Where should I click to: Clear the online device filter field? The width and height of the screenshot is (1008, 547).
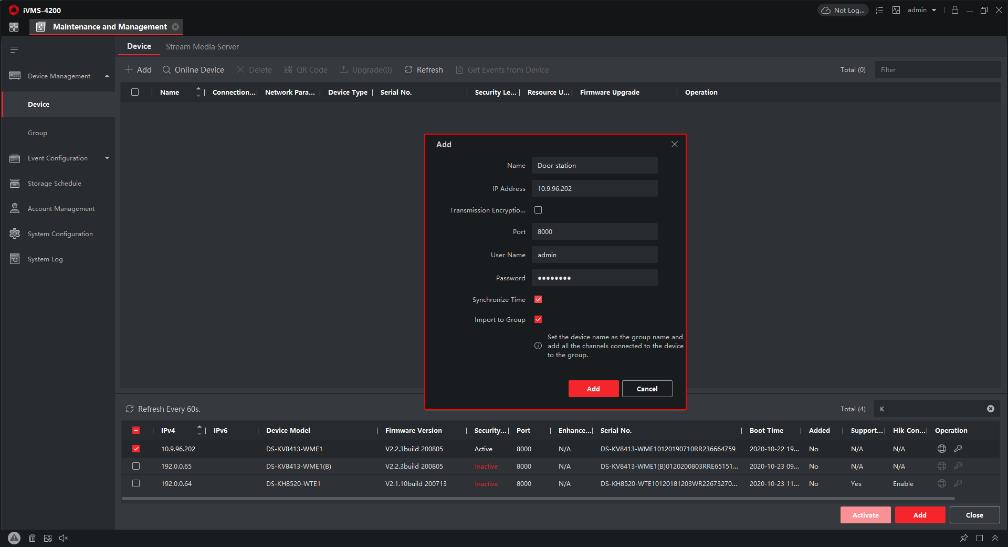click(991, 409)
